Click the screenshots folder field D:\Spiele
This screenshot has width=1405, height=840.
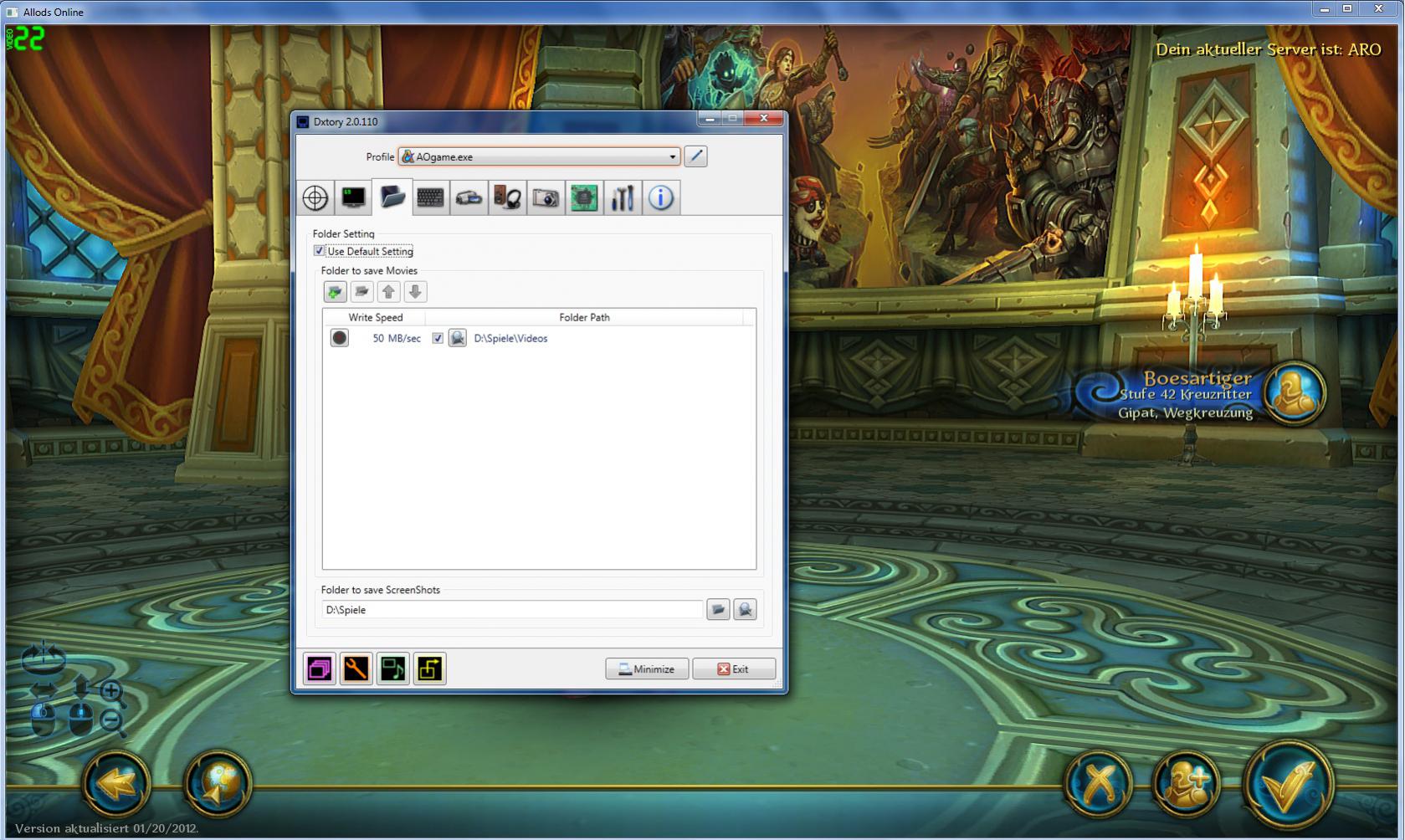point(512,610)
